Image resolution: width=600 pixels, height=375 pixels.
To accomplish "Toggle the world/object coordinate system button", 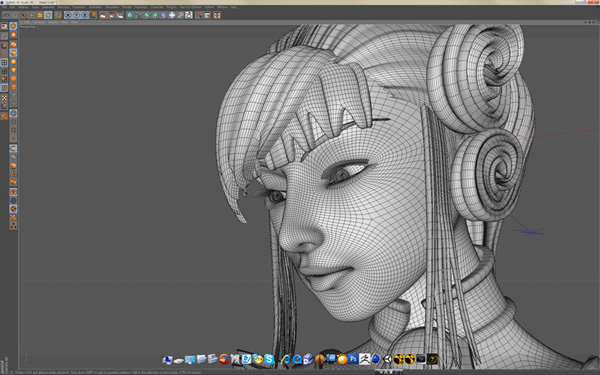I will (x=93, y=15).
